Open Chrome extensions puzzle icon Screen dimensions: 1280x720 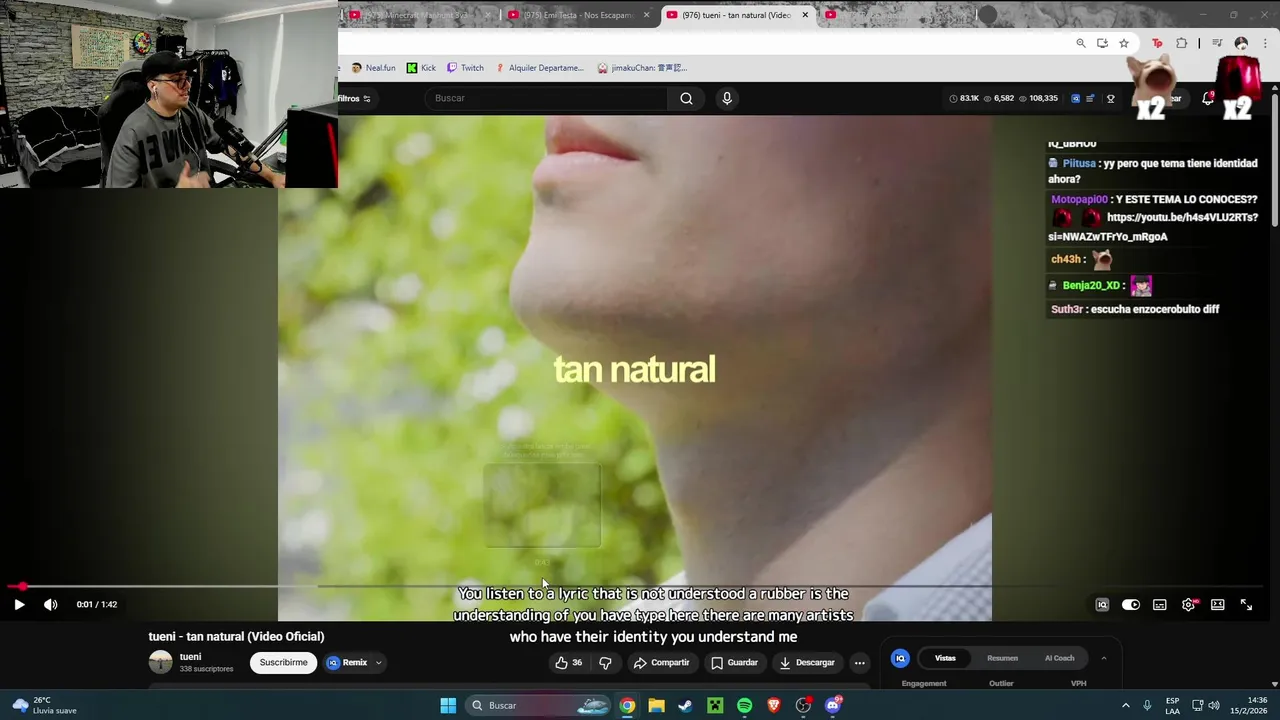tap(1182, 43)
